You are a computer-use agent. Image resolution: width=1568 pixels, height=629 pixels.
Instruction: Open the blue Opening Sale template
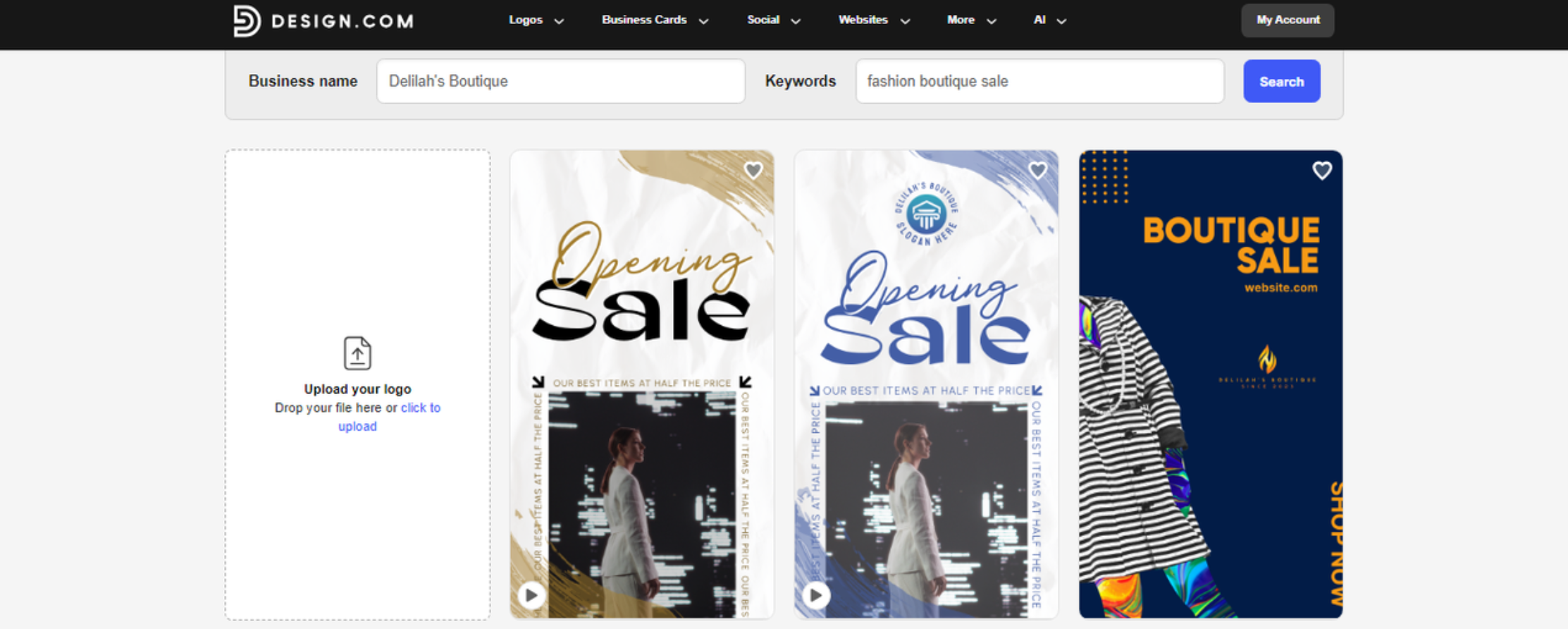926,384
